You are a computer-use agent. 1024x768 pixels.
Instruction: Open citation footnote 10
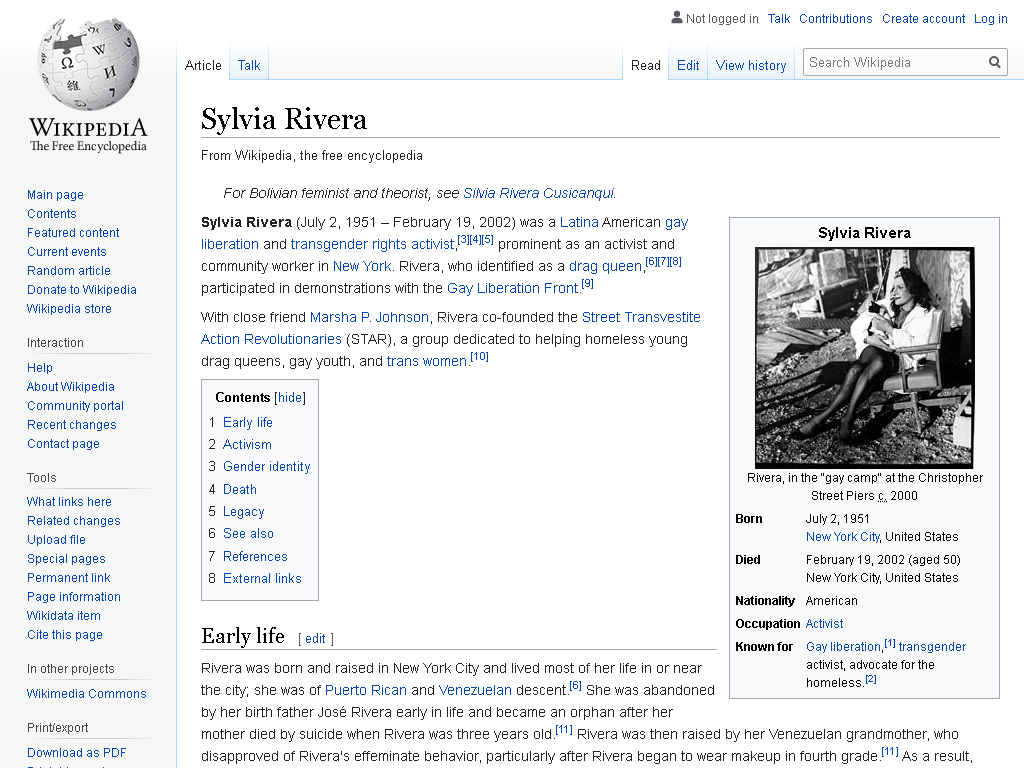click(479, 357)
